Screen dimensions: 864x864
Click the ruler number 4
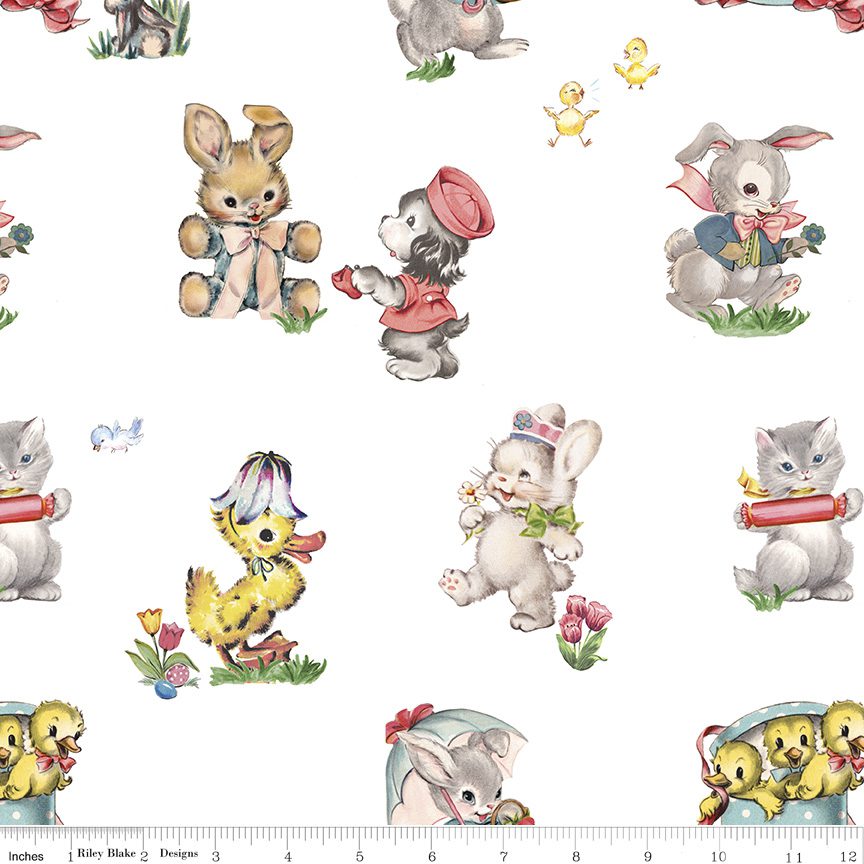(288, 856)
